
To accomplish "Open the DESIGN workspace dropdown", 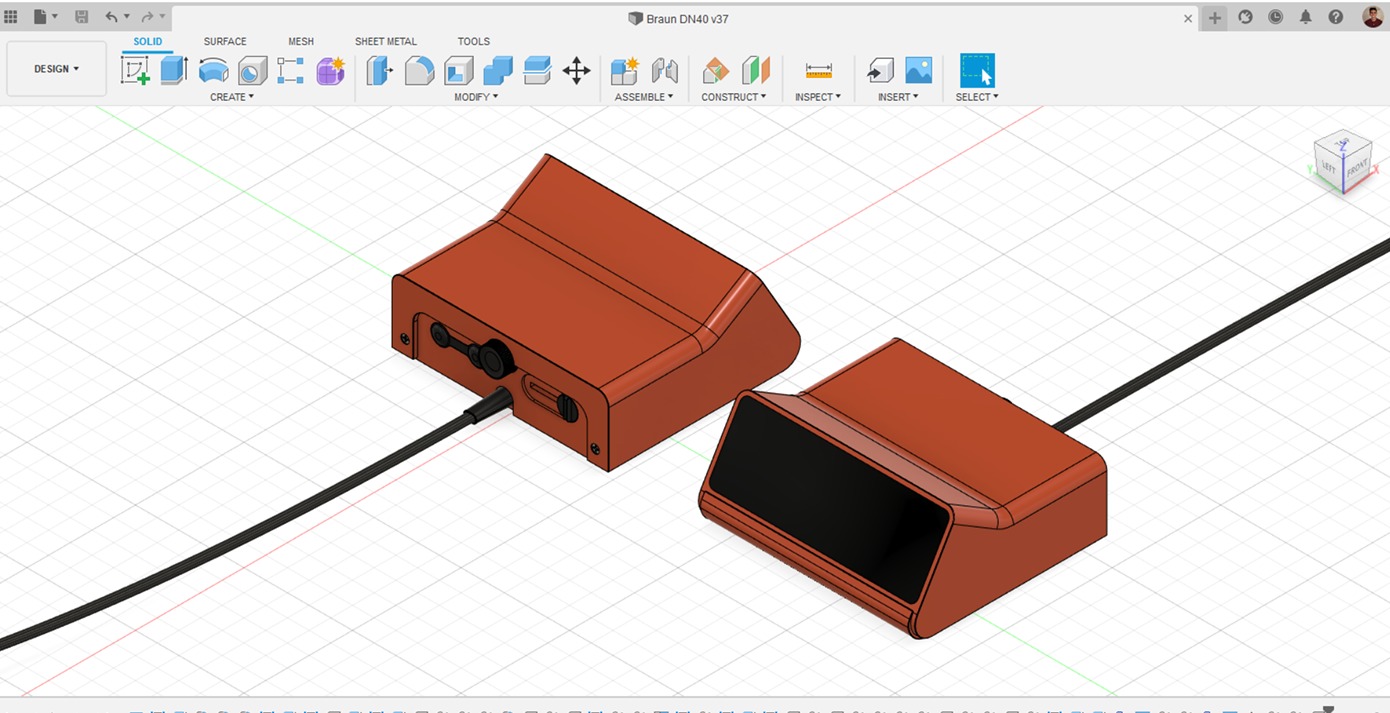I will (x=56, y=69).
